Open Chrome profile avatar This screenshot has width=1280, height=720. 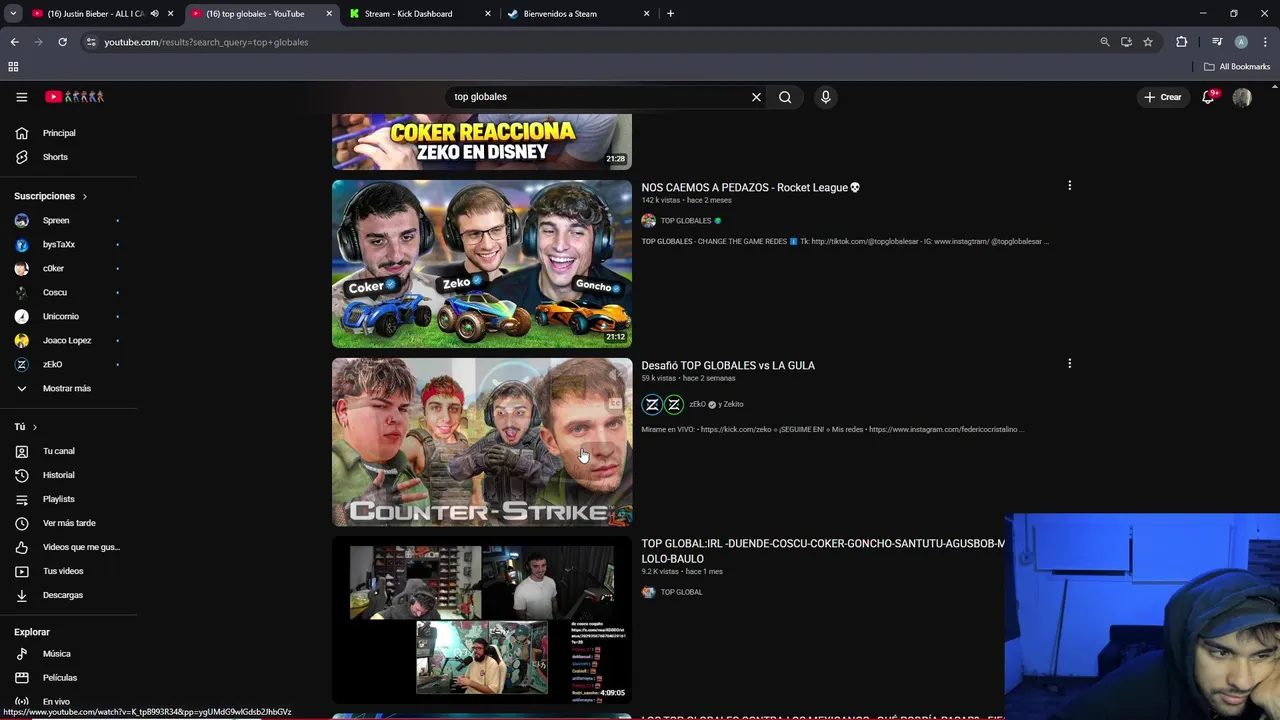[1241, 42]
